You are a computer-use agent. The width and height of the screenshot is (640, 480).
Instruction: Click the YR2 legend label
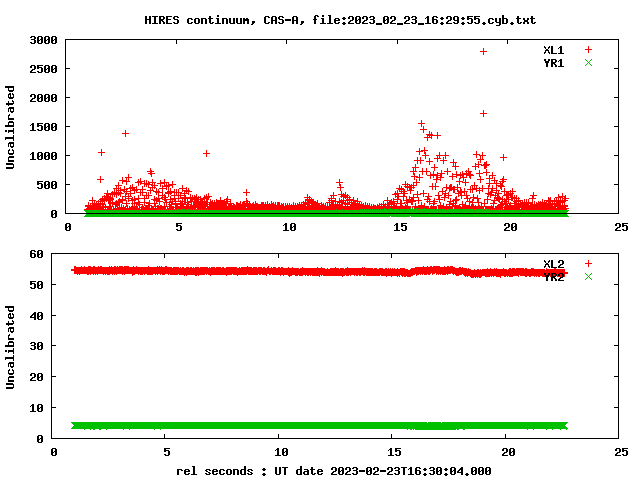click(x=553, y=277)
